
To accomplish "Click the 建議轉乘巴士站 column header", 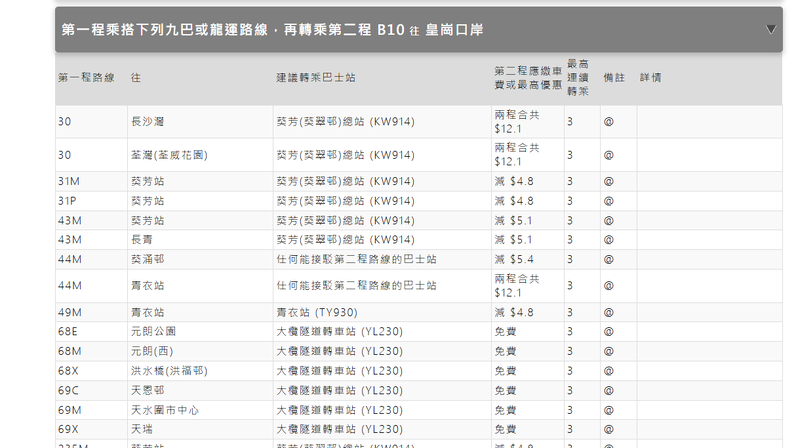I will click(316, 77).
